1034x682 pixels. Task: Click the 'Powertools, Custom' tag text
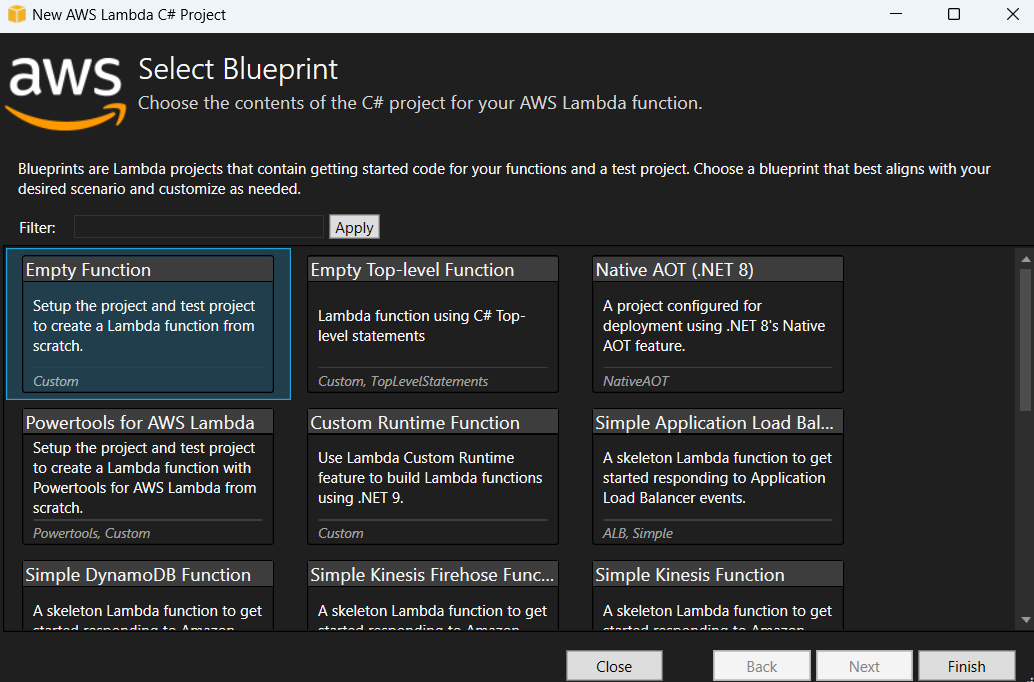tap(92, 533)
